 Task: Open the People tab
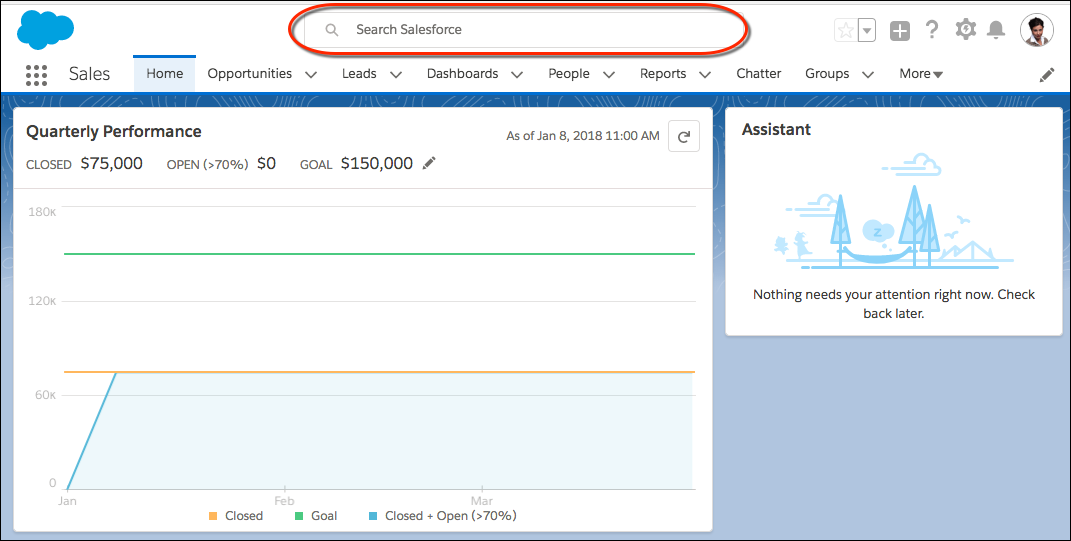(x=569, y=73)
